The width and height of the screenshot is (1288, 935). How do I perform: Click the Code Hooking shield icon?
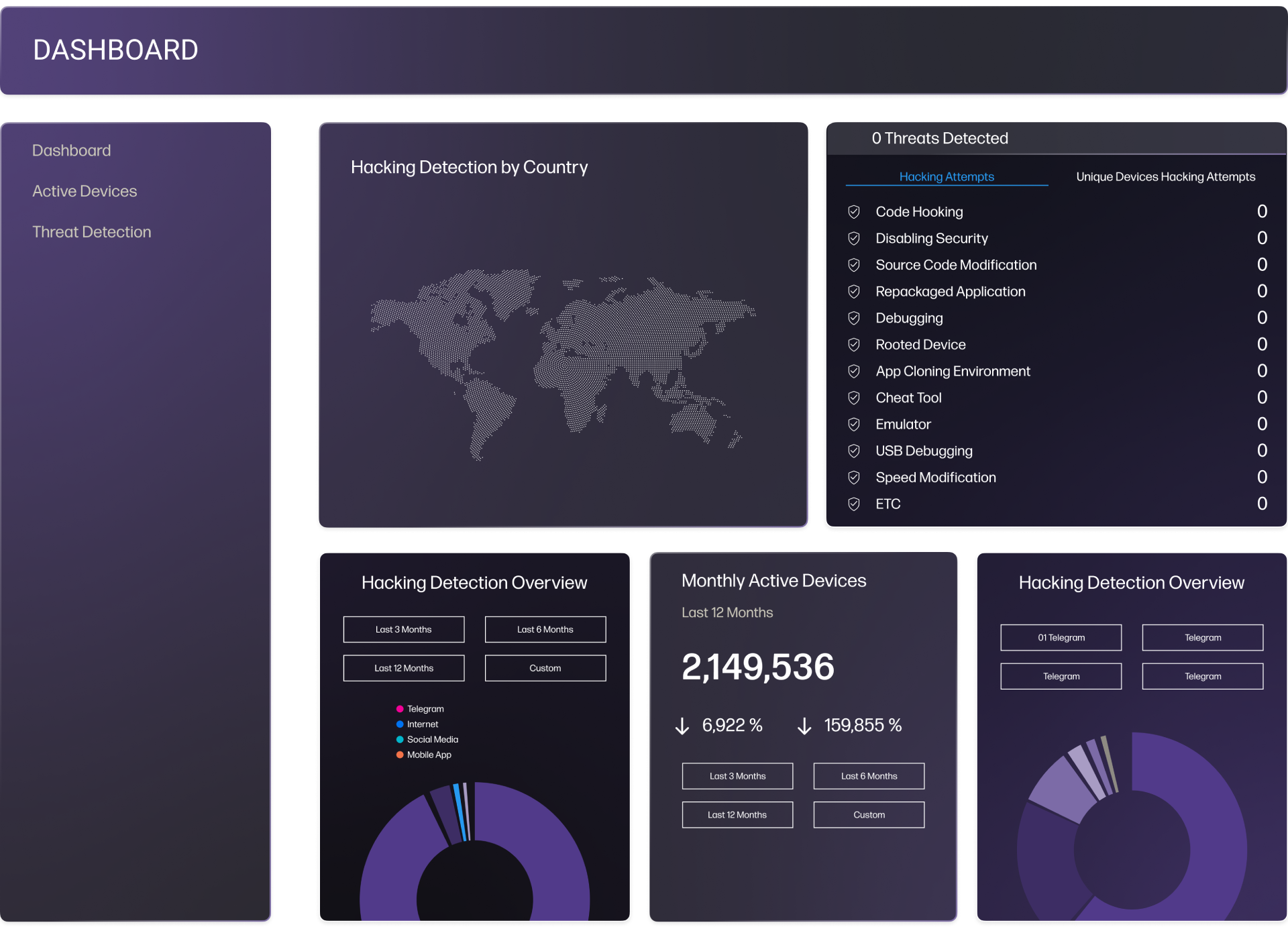pos(855,211)
